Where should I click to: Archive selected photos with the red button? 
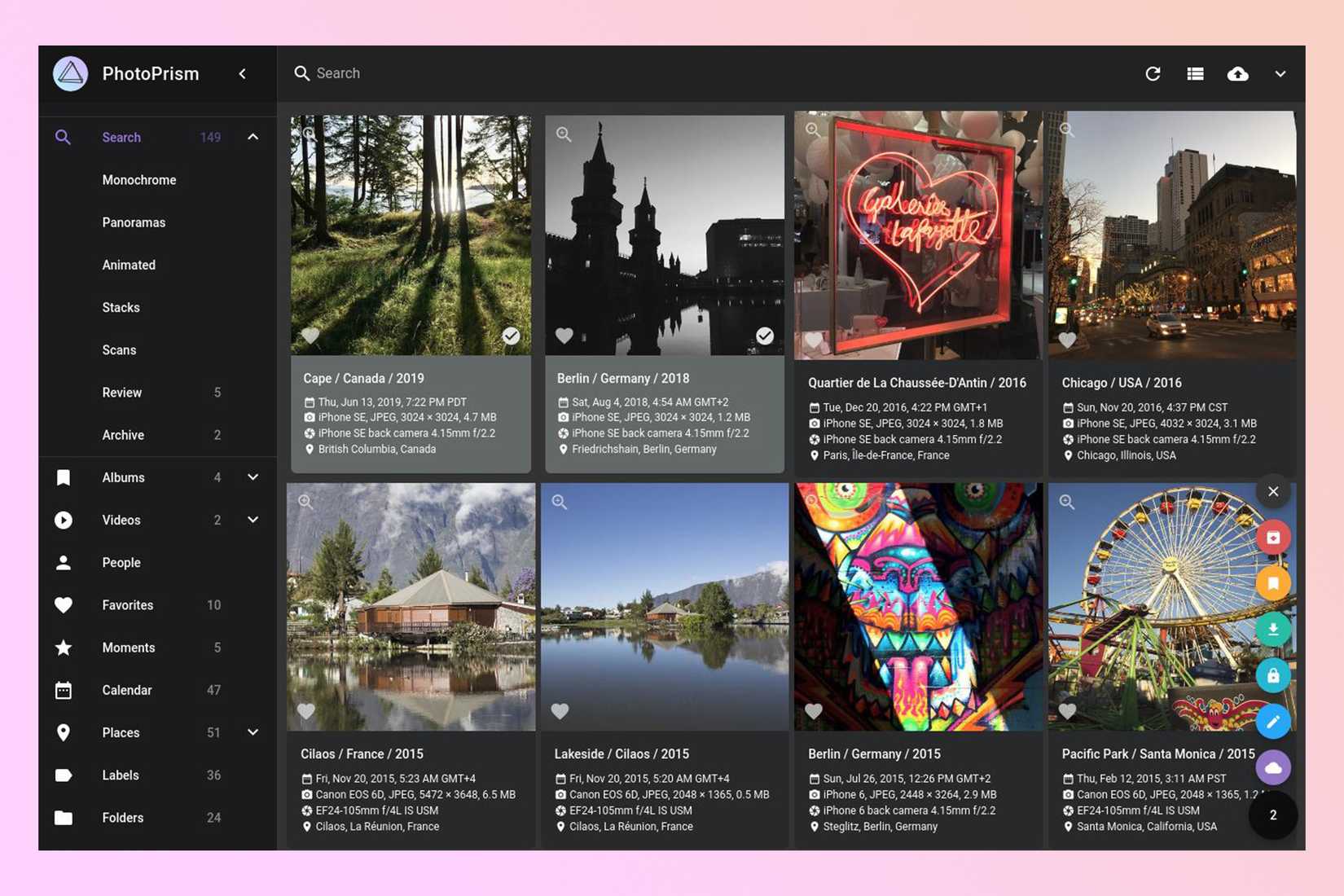pos(1273,538)
